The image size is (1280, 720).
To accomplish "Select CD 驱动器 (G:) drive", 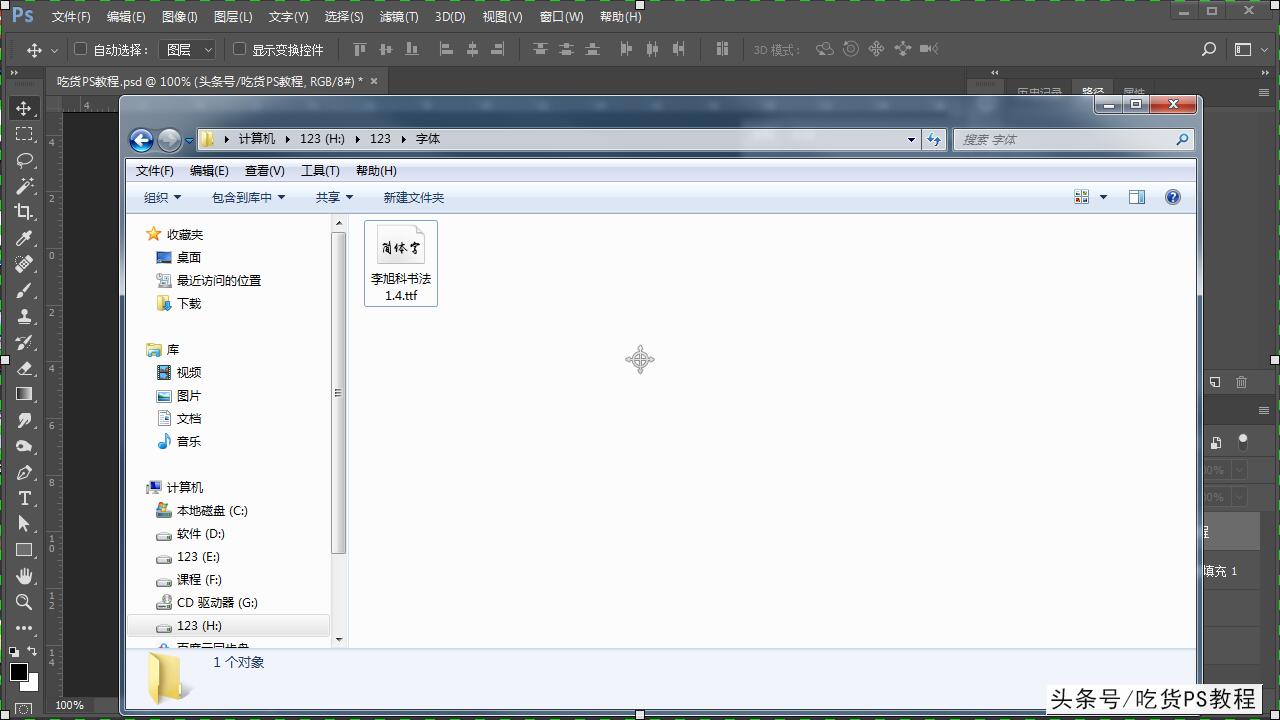I will (207, 602).
